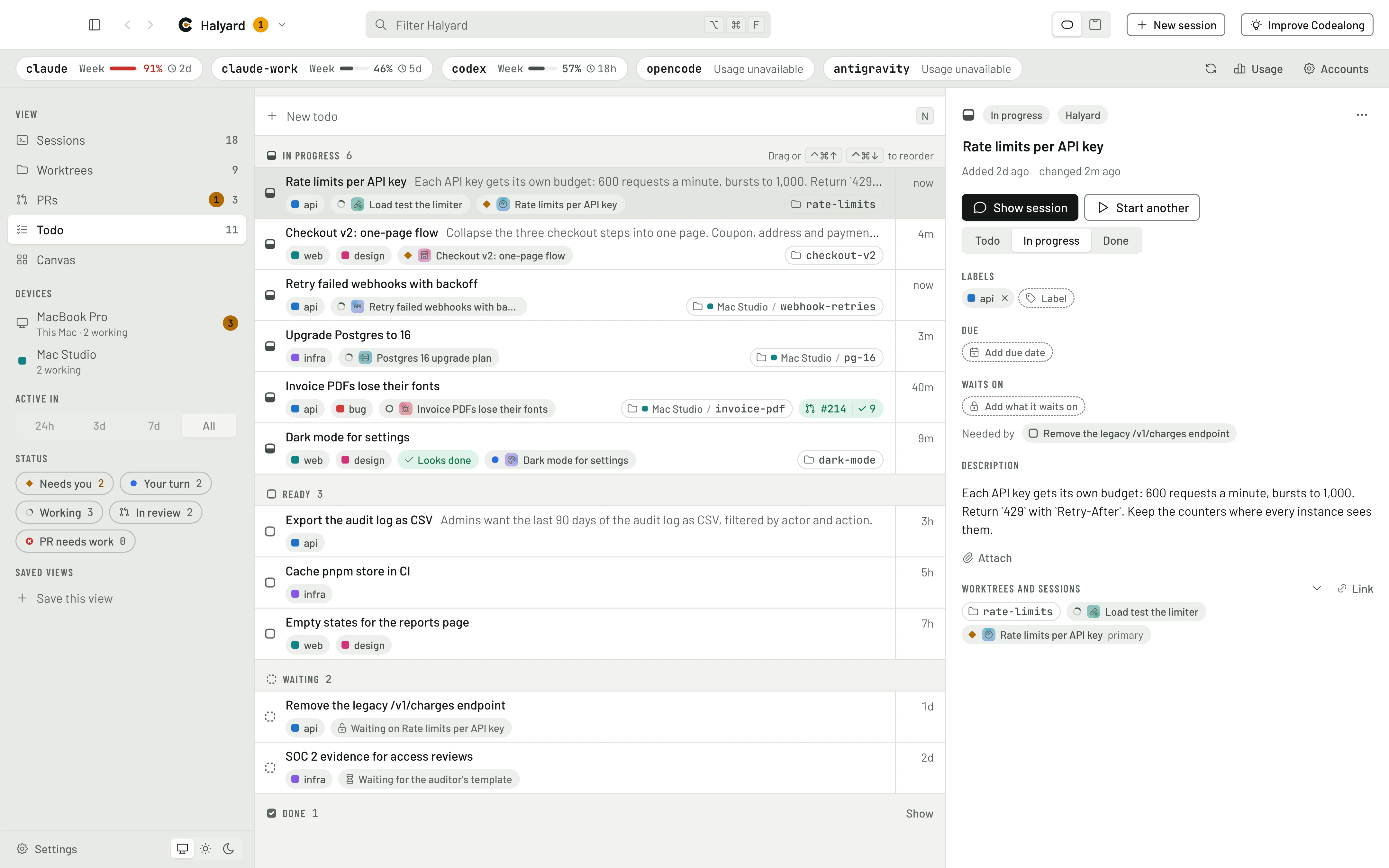Go back with the left arrow
The height and width of the screenshot is (868, 1389).
pos(127,25)
